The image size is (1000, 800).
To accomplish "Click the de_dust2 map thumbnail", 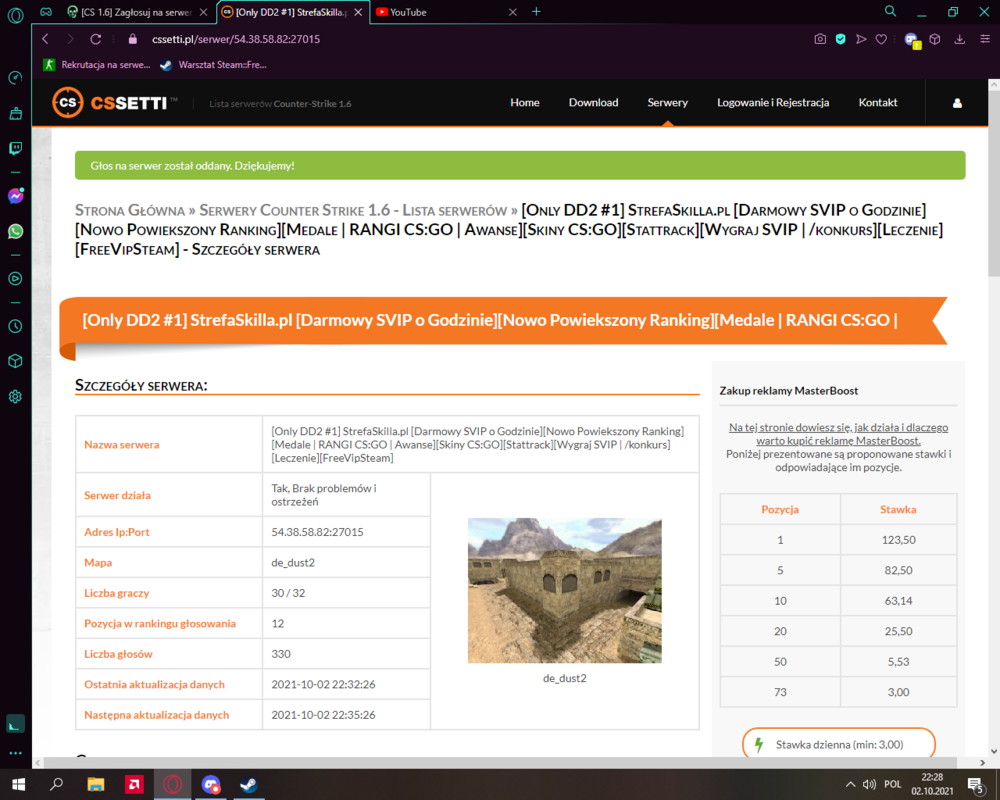I will coord(564,591).
